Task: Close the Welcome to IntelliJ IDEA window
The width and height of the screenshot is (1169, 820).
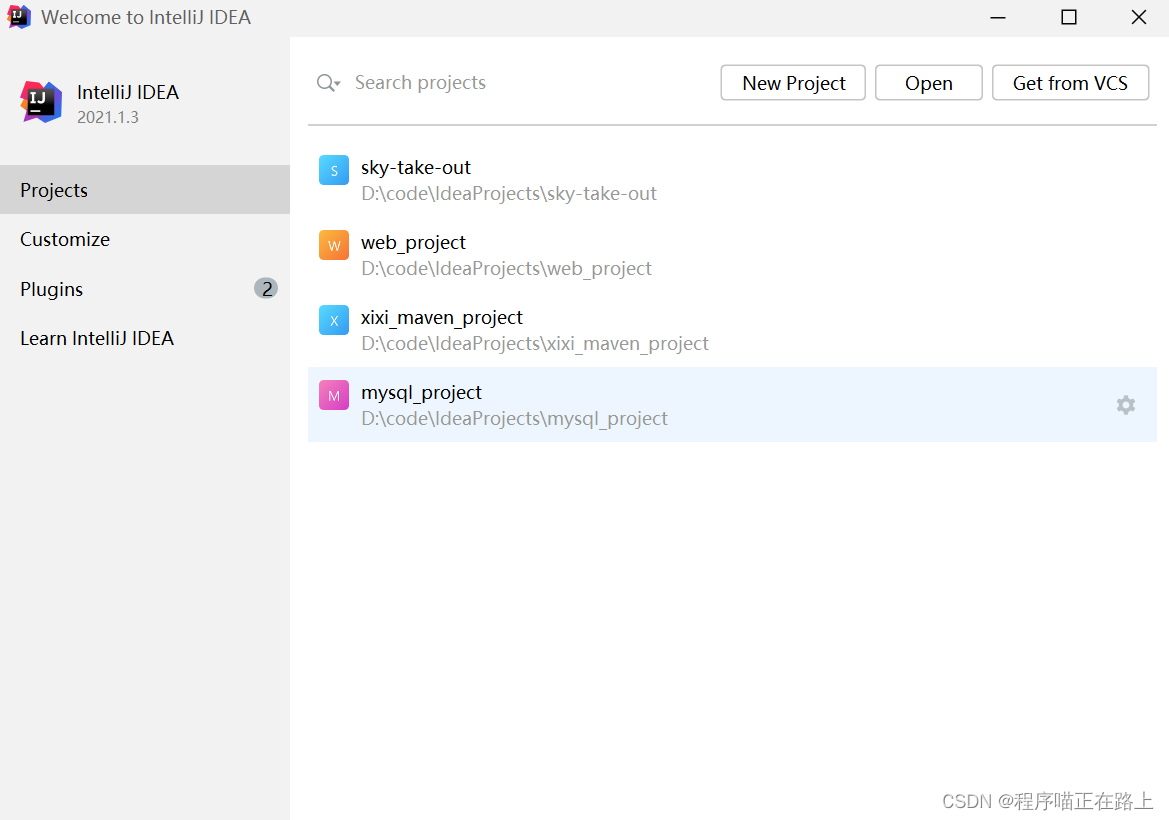Action: (x=1138, y=17)
